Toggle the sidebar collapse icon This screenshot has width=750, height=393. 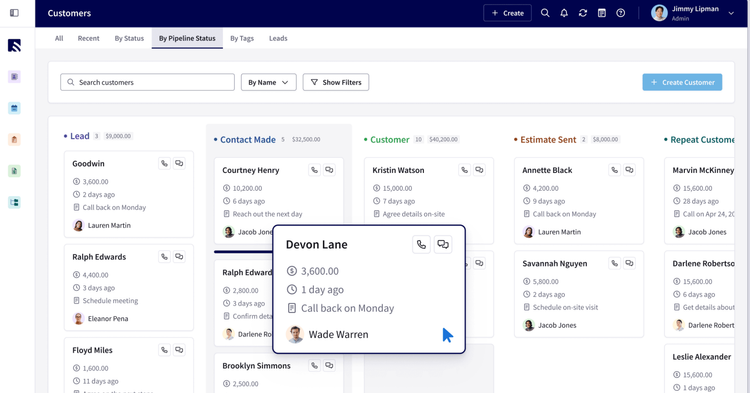click(x=14, y=13)
